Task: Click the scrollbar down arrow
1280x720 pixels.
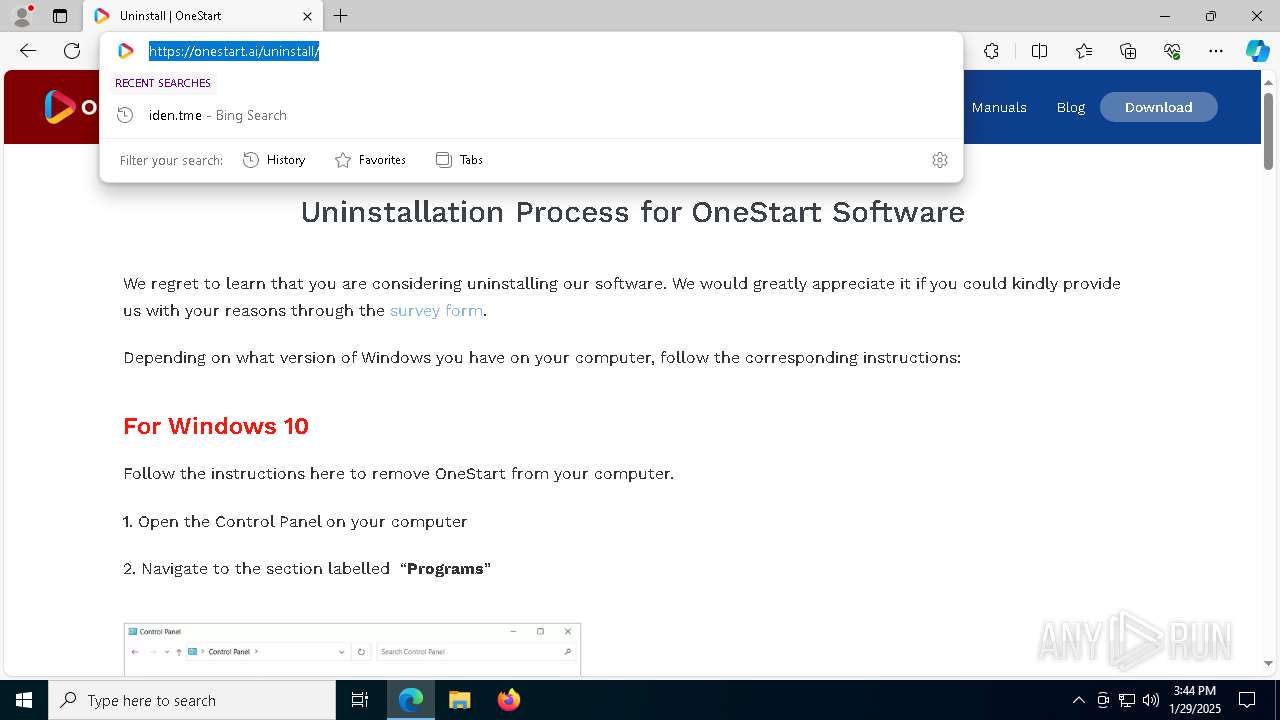Action: pos(1268,663)
